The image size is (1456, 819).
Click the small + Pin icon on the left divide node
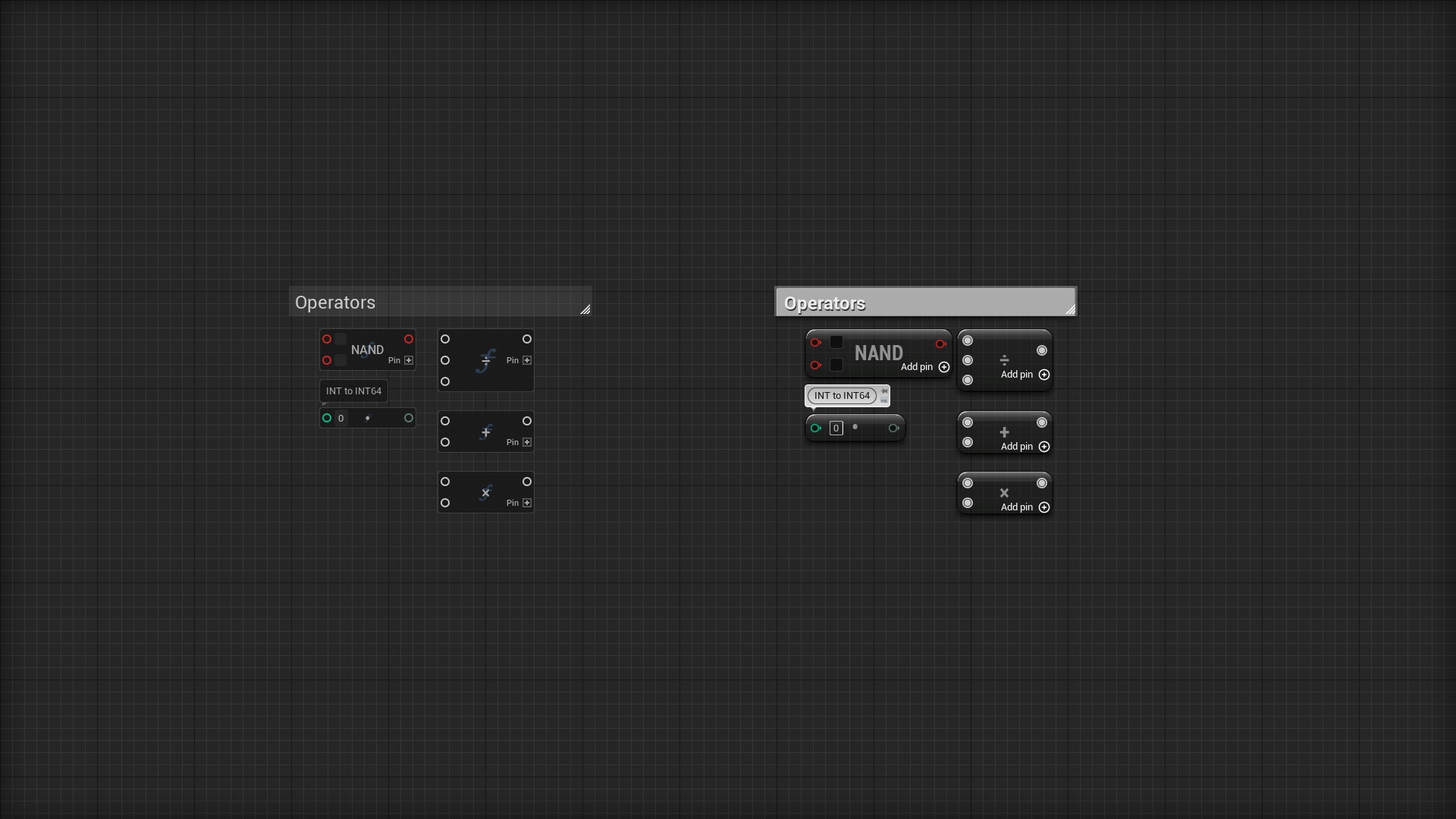click(527, 360)
